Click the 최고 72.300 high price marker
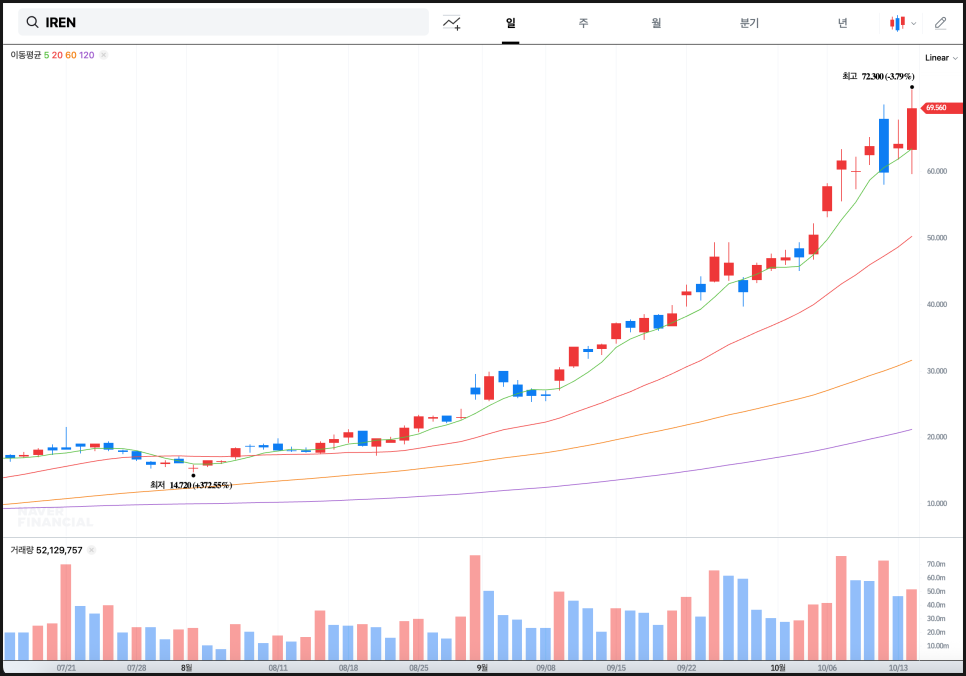 tap(878, 76)
